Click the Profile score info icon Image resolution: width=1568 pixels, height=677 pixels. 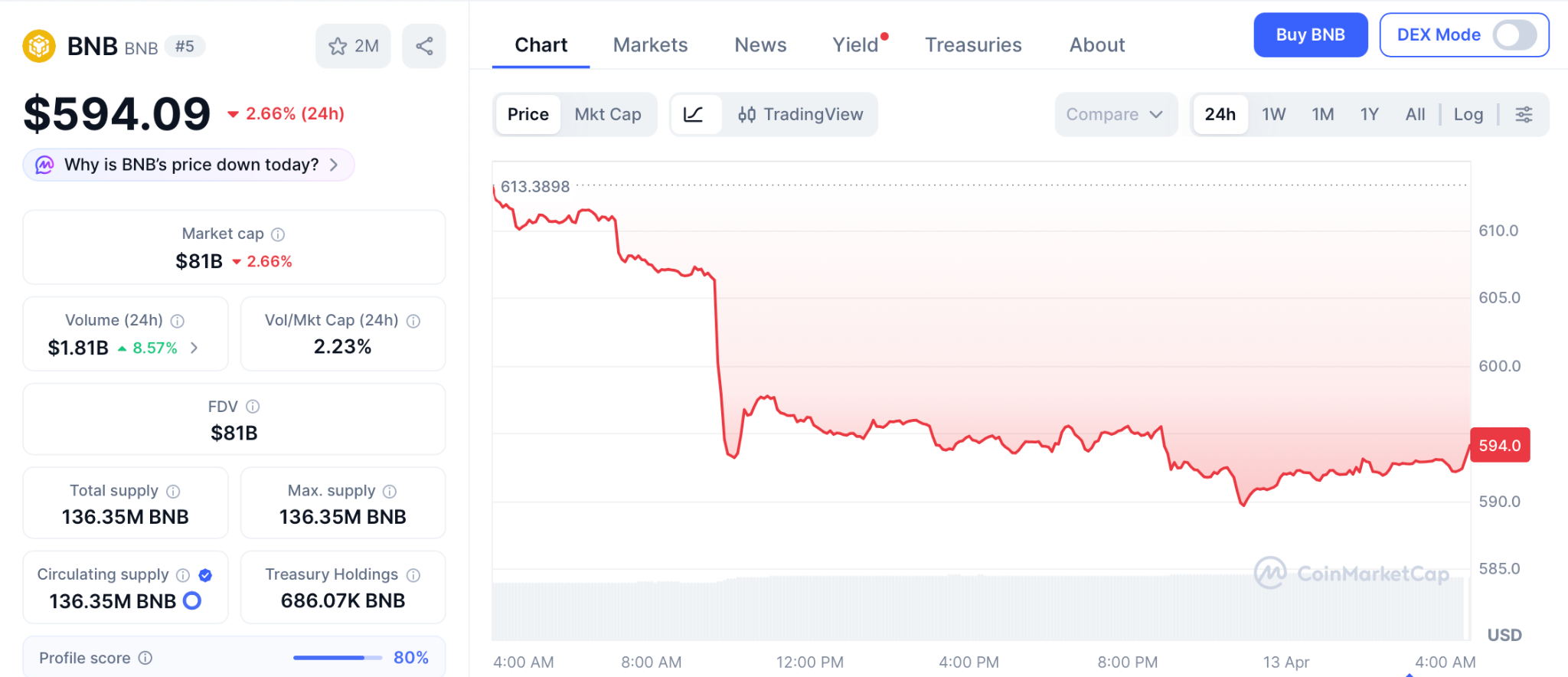[145, 658]
